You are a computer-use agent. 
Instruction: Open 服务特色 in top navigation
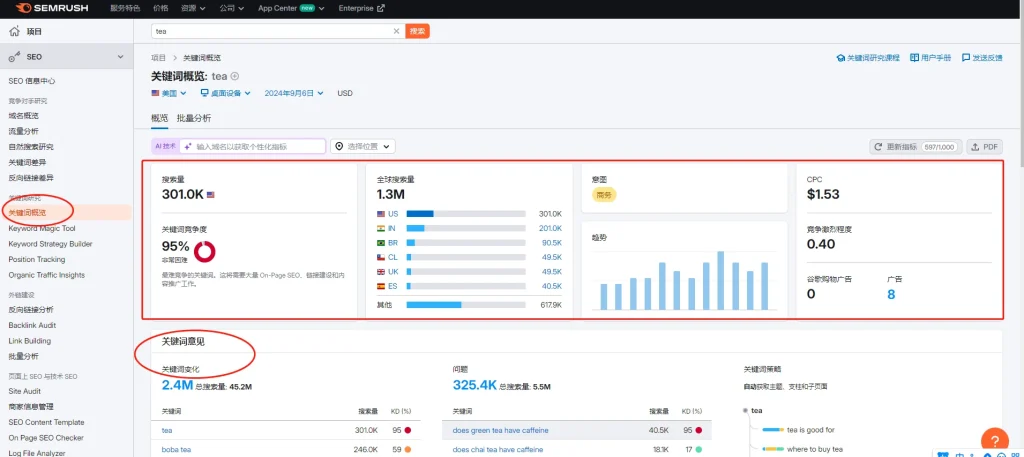125,8
